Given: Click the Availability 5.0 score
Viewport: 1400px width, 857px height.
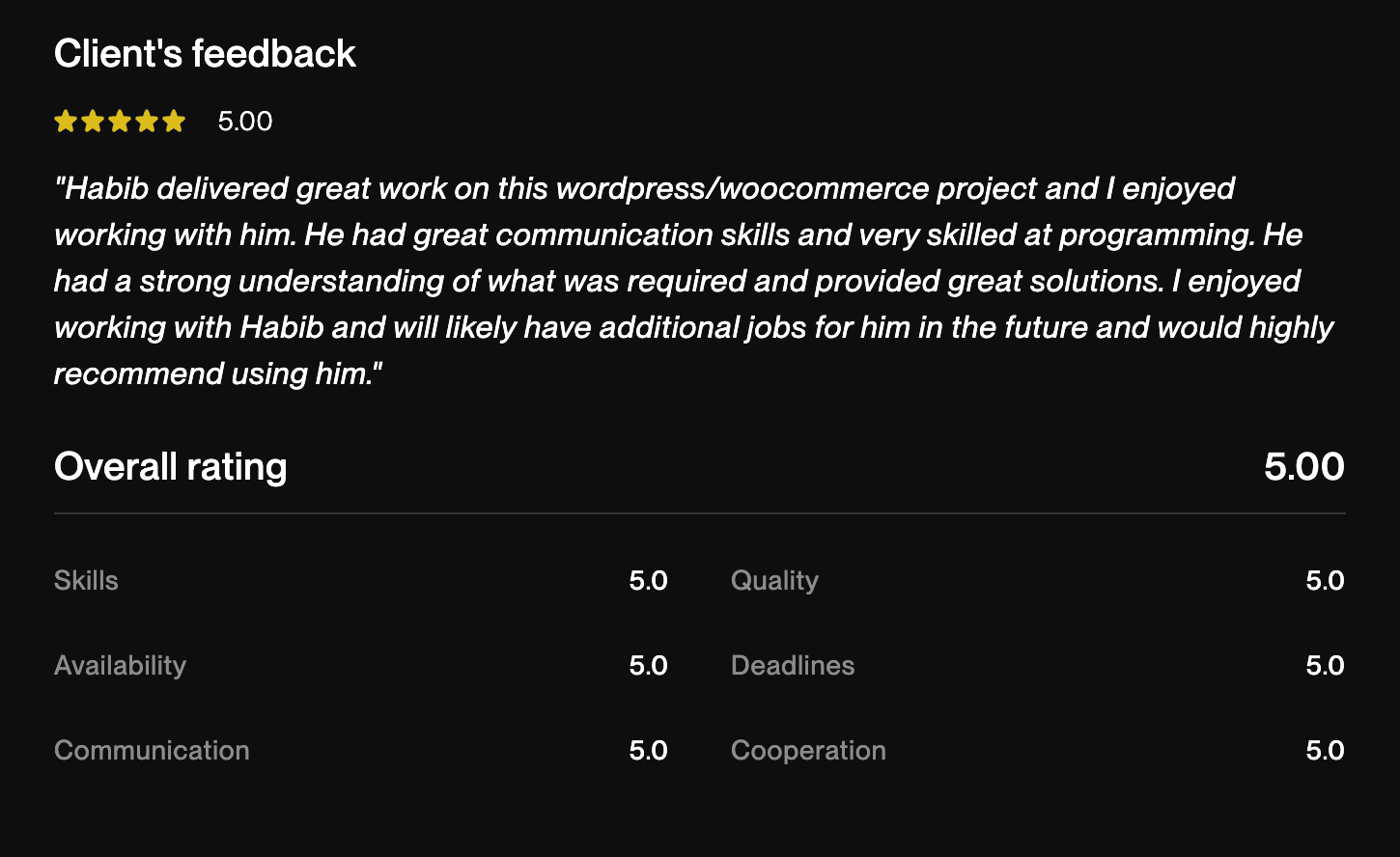Looking at the screenshot, I should [648, 666].
